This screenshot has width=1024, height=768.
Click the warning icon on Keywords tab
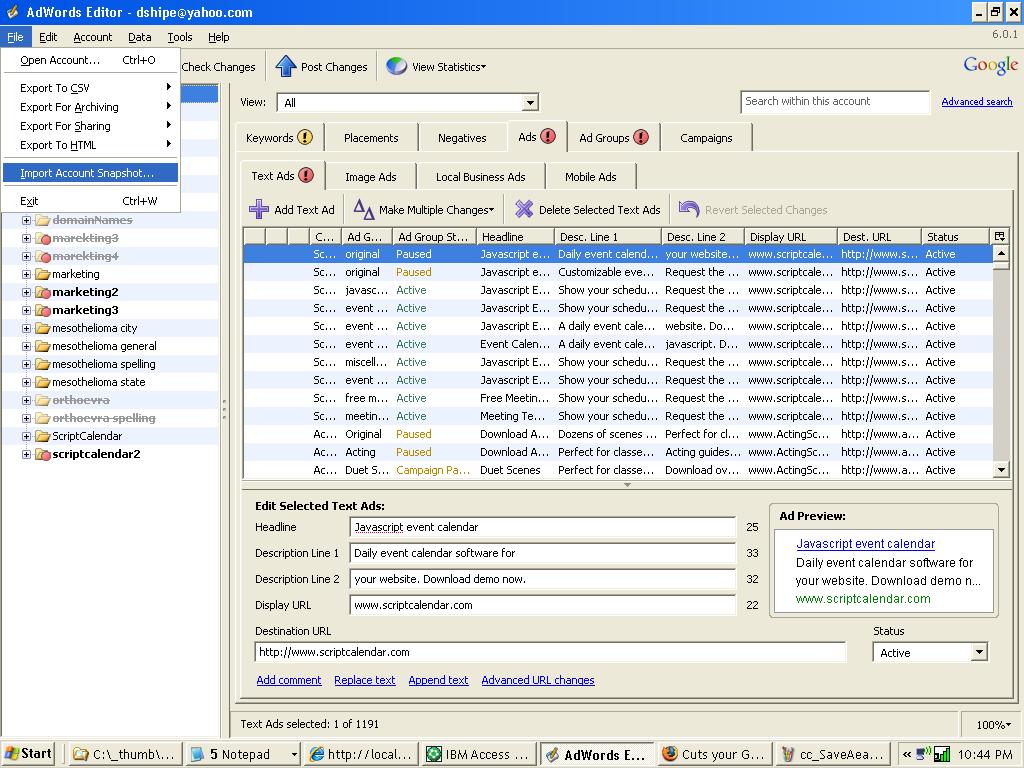[305, 137]
